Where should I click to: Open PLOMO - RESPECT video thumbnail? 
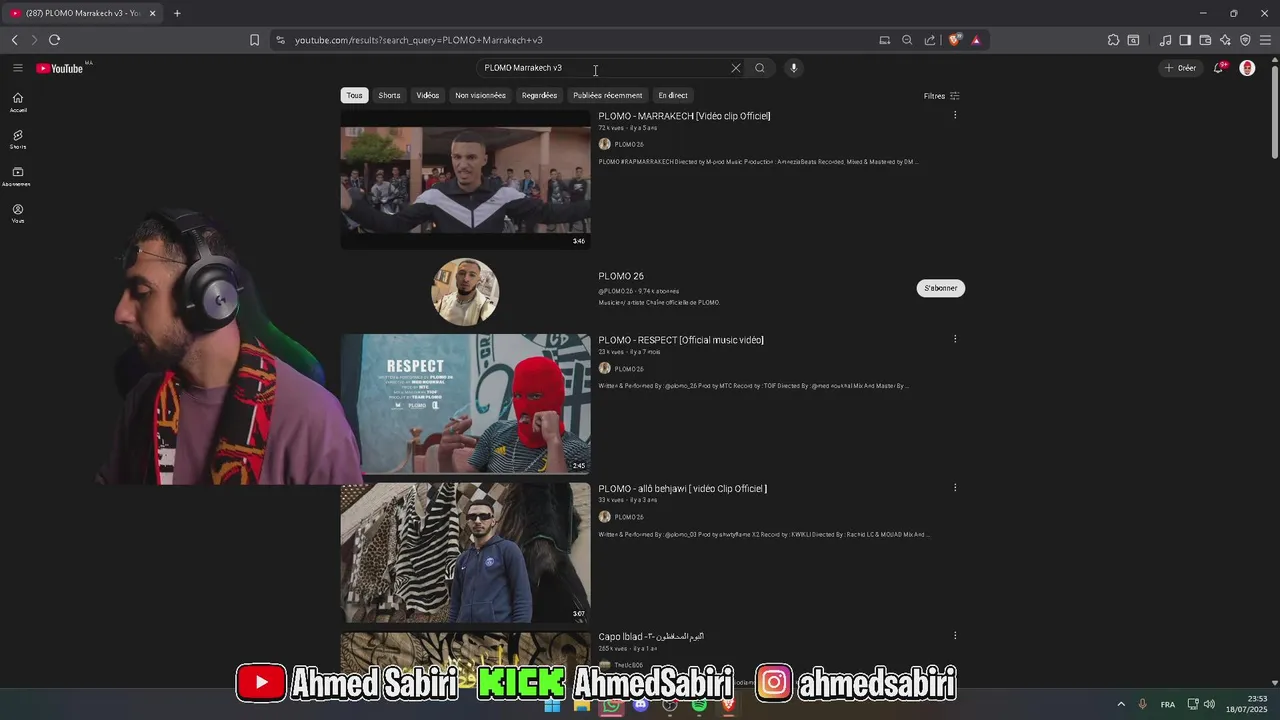[x=465, y=403]
